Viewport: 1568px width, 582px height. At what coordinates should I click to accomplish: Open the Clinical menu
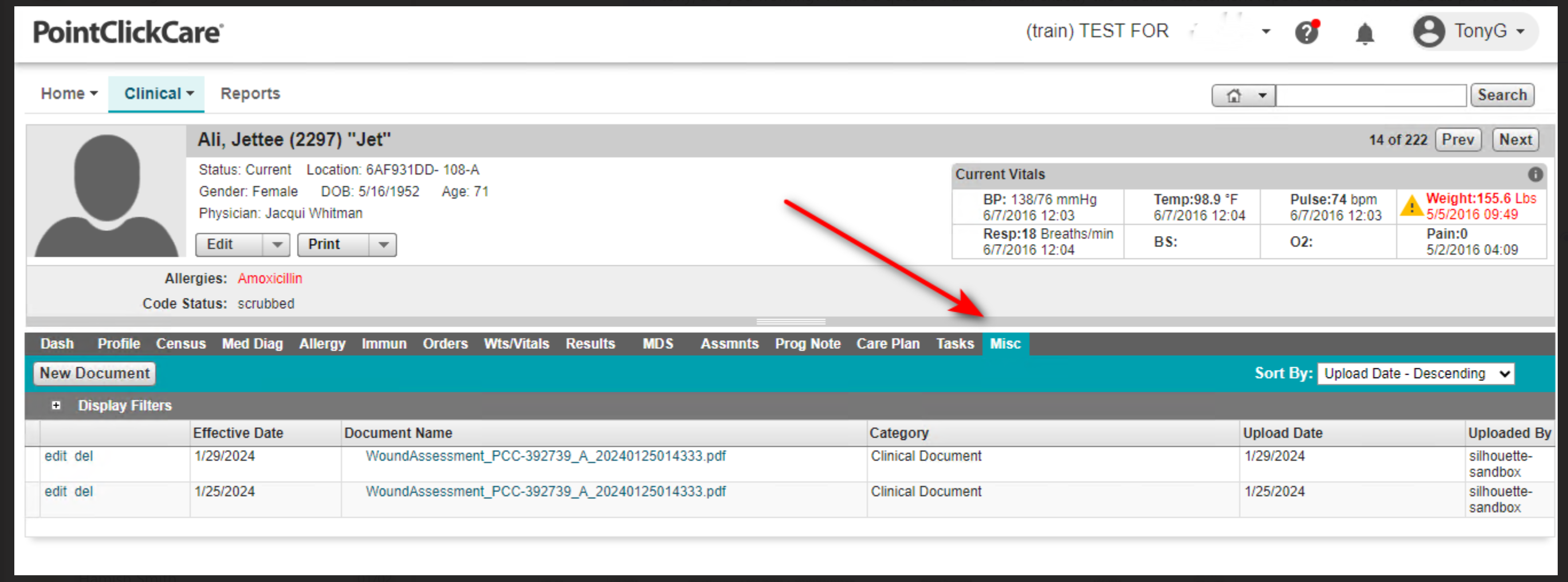click(158, 94)
